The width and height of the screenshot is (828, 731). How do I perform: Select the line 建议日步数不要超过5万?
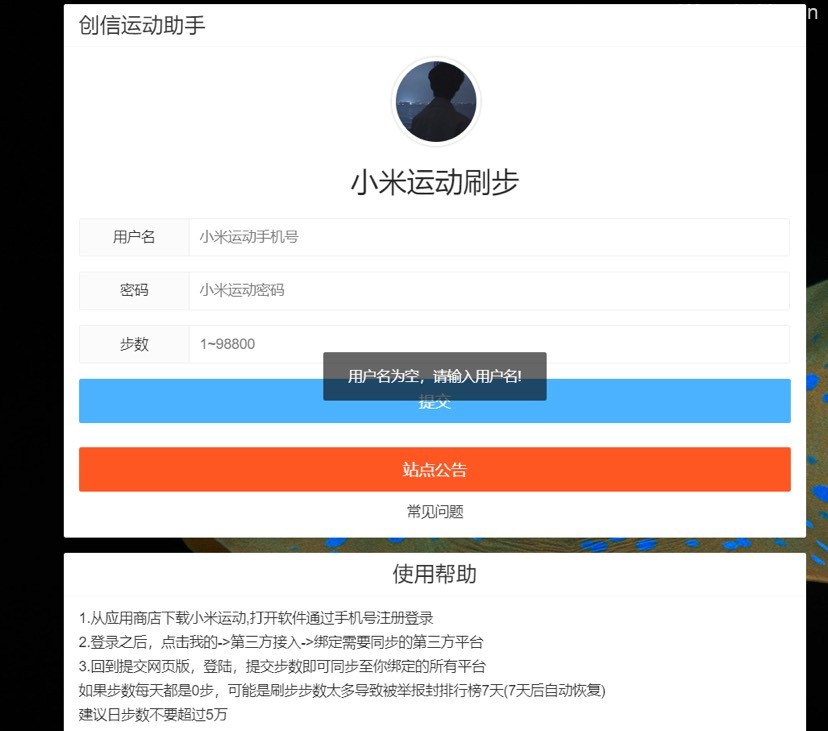(x=153, y=715)
